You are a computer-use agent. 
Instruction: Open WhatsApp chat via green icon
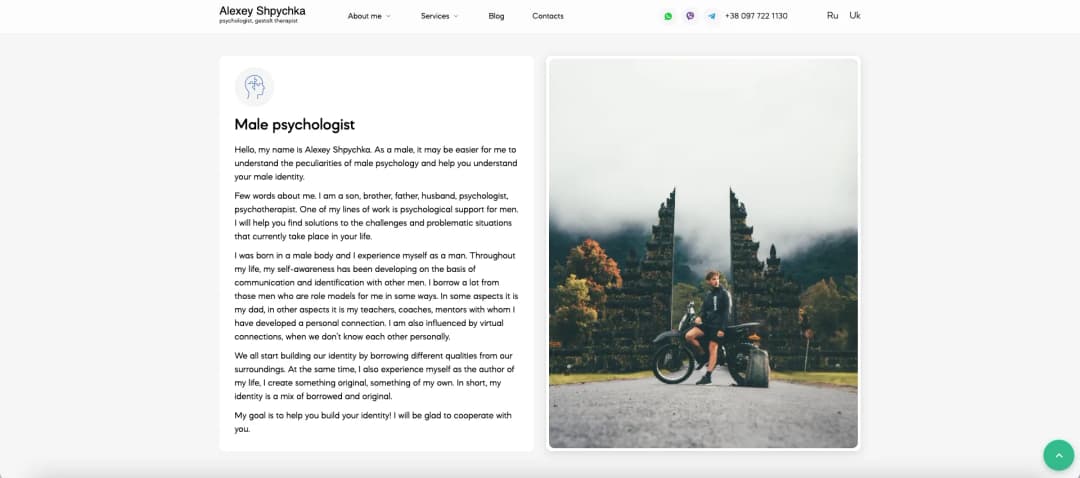click(x=667, y=16)
